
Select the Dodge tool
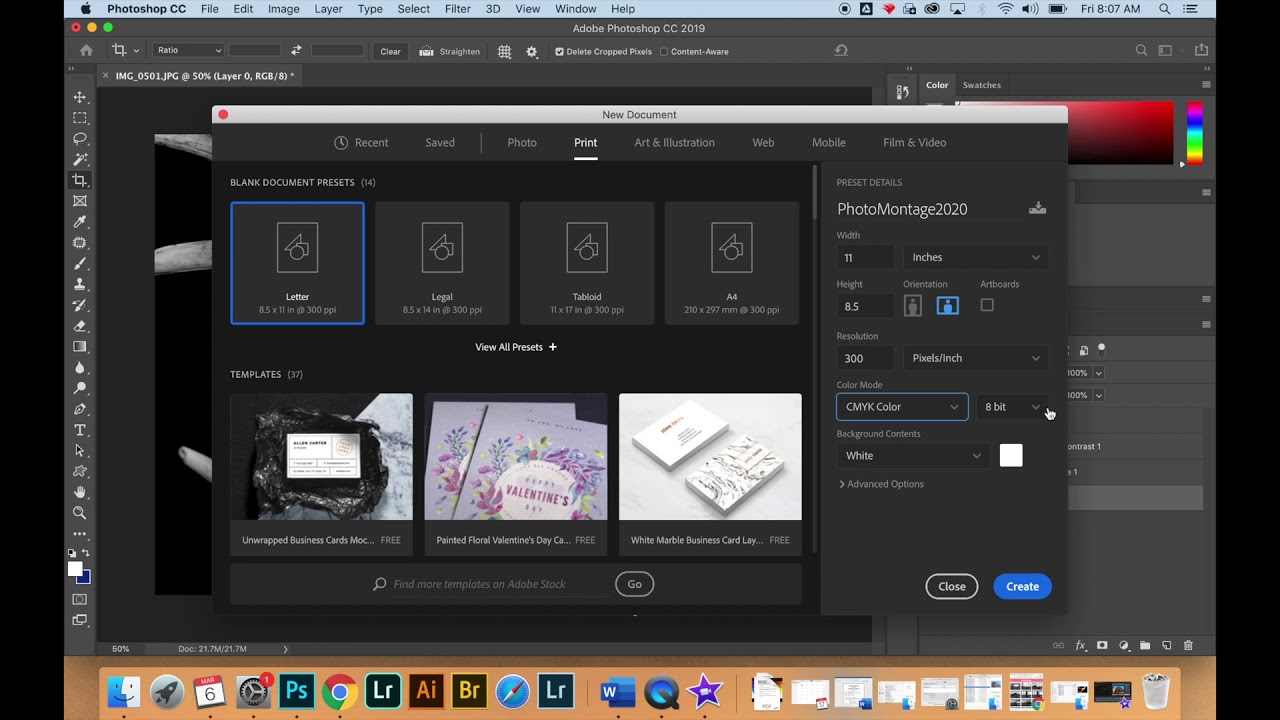tap(80, 388)
